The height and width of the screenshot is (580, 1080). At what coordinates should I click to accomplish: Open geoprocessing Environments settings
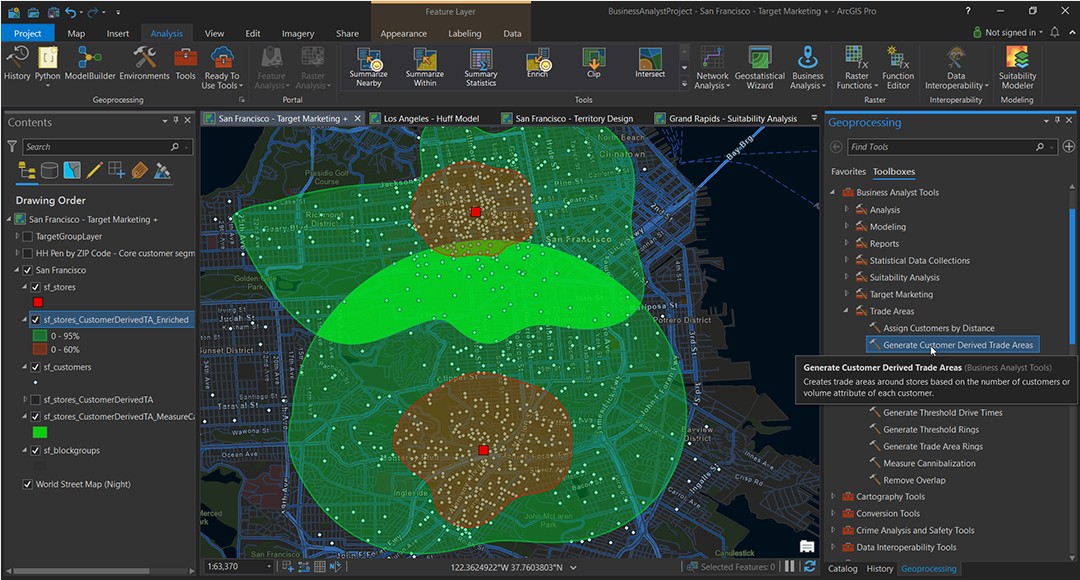[144, 63]
